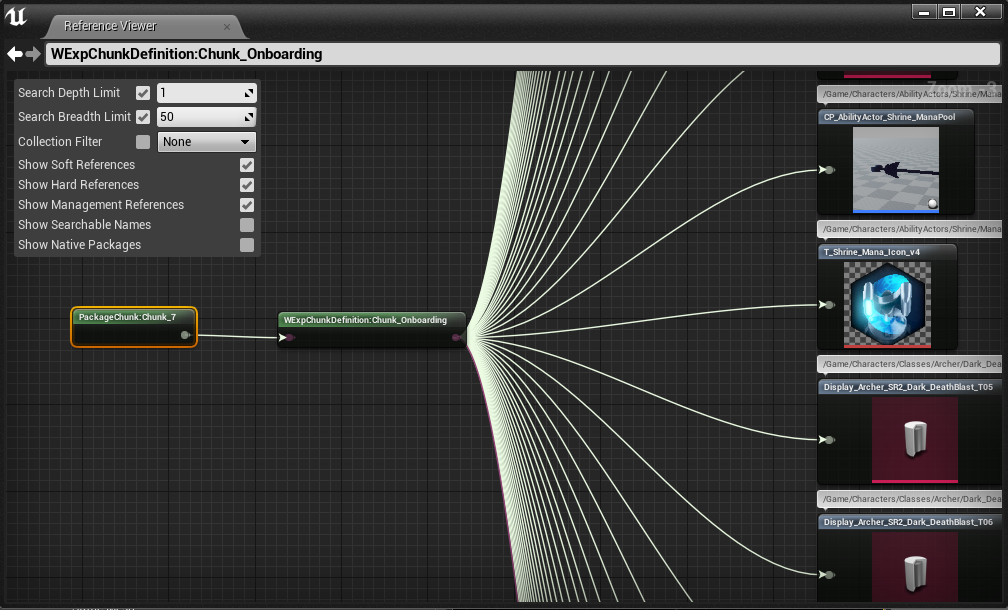The height and width of the screenshot is (610, 1008).
Task: Click the T_Shrine_Mana_Icon_v4 thumbnail
Action: click(887, 304)
